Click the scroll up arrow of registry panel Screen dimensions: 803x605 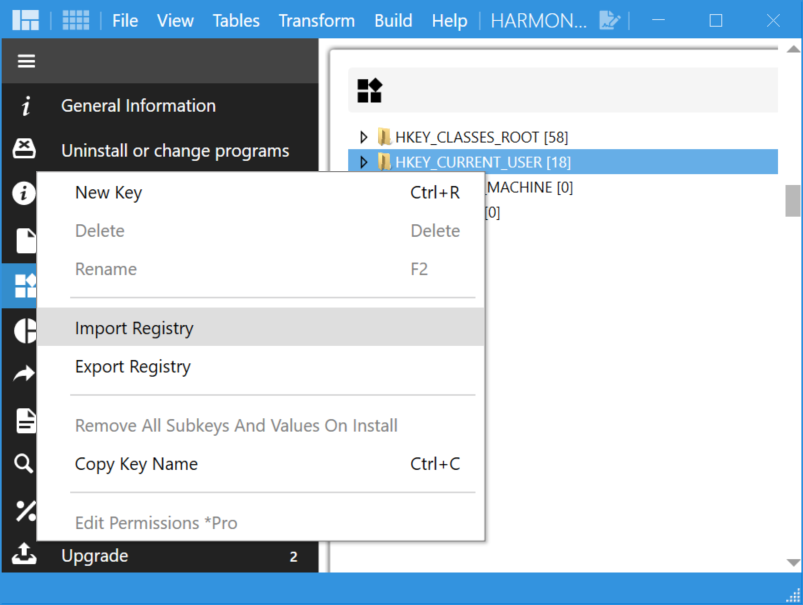793,49
